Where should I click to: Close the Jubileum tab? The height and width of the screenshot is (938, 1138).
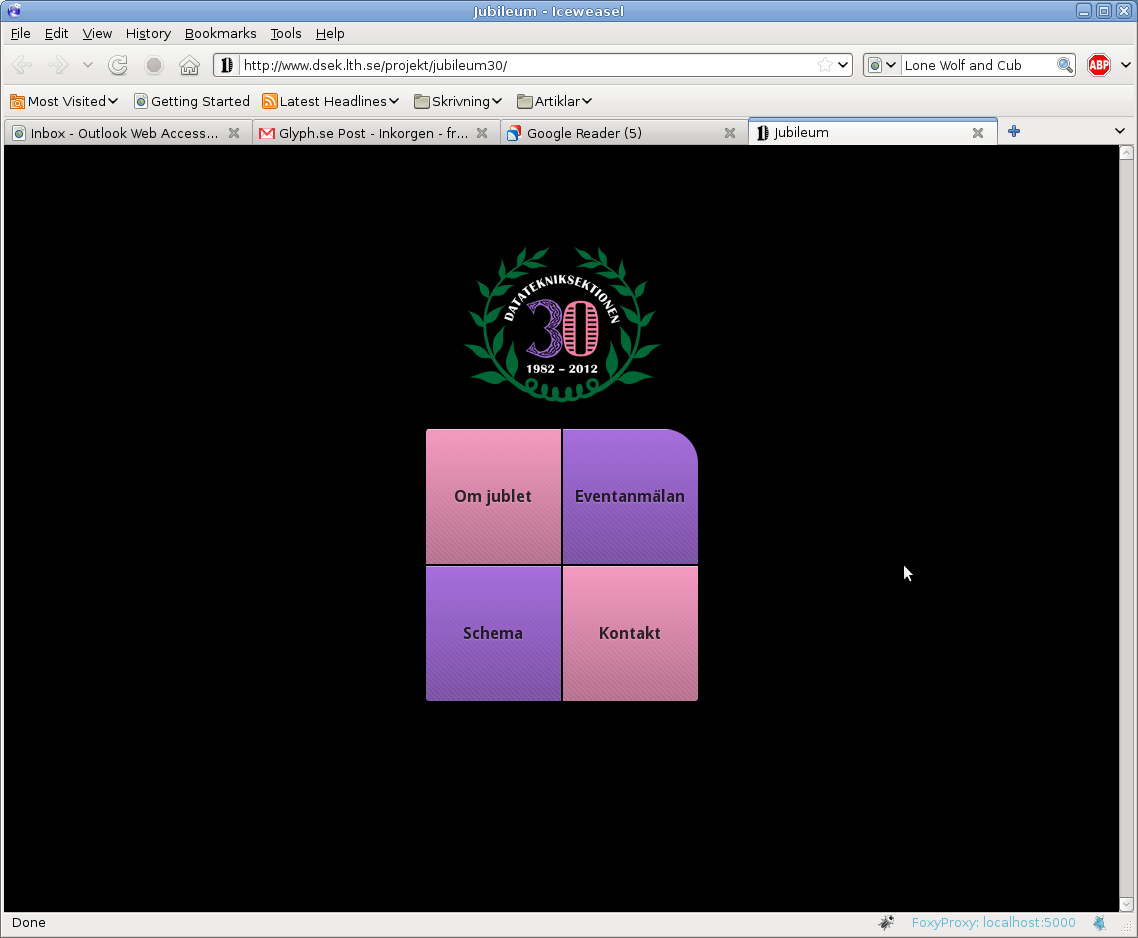click(978, 133)
